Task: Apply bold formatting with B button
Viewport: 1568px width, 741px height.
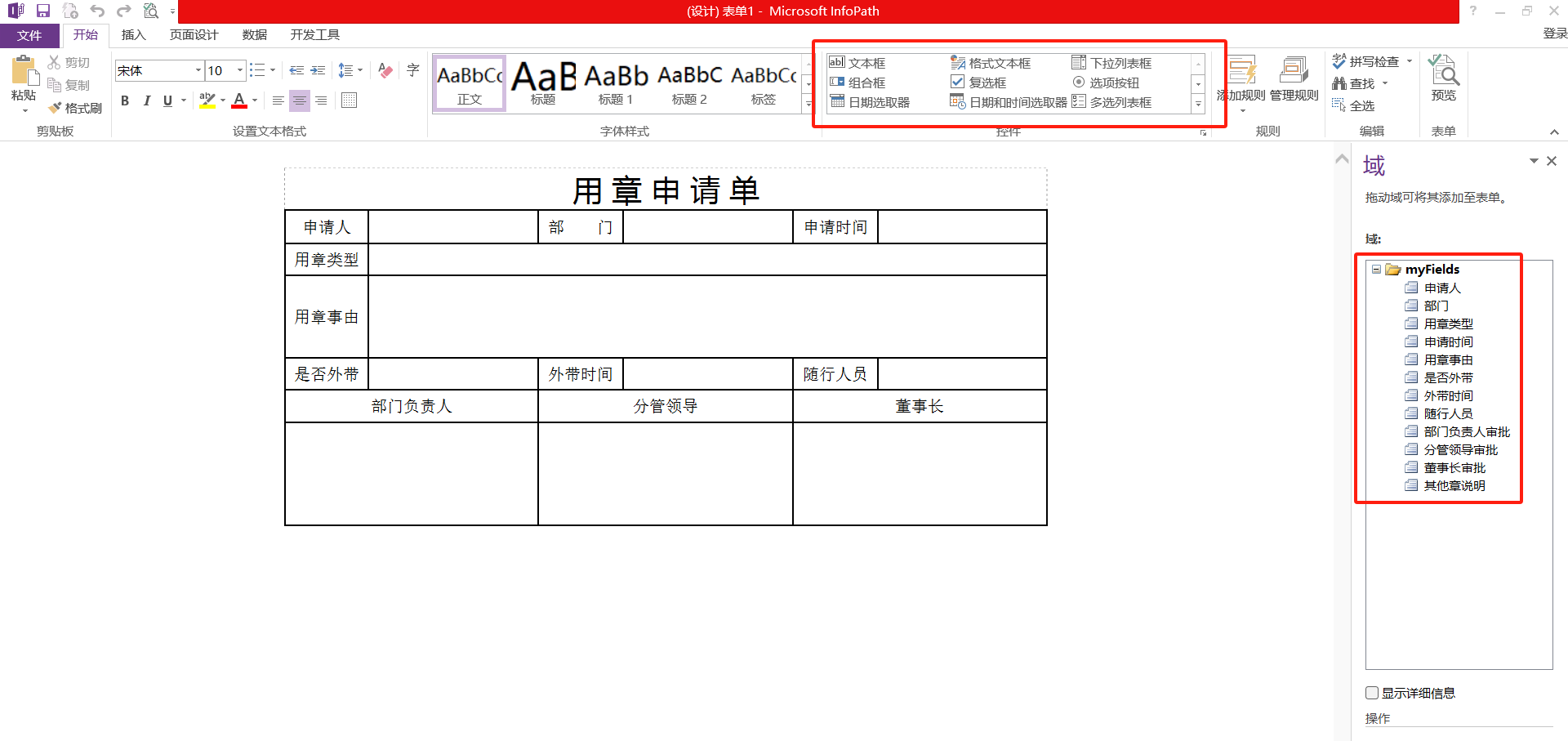Action: click(x=125, y=100)
